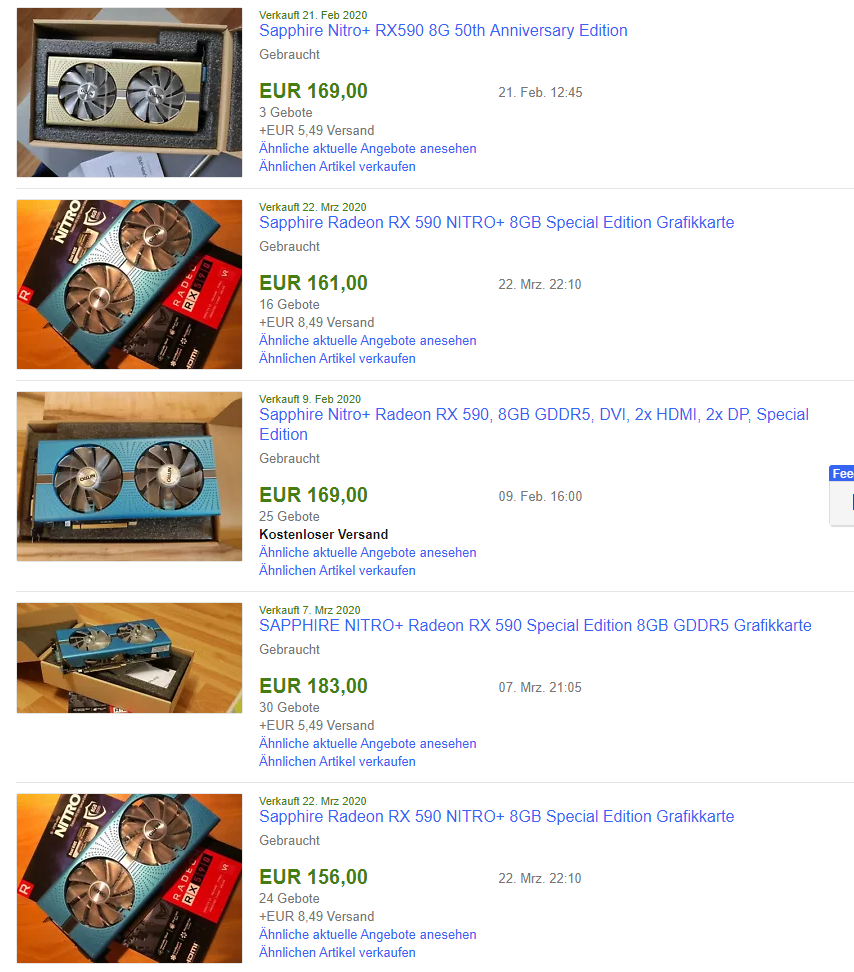Image resolution: width=854 pixels, height=972 pixels.
Task: Open EUR 156,00 Special Edition Grafikkarte title
Action: point(496,816)
